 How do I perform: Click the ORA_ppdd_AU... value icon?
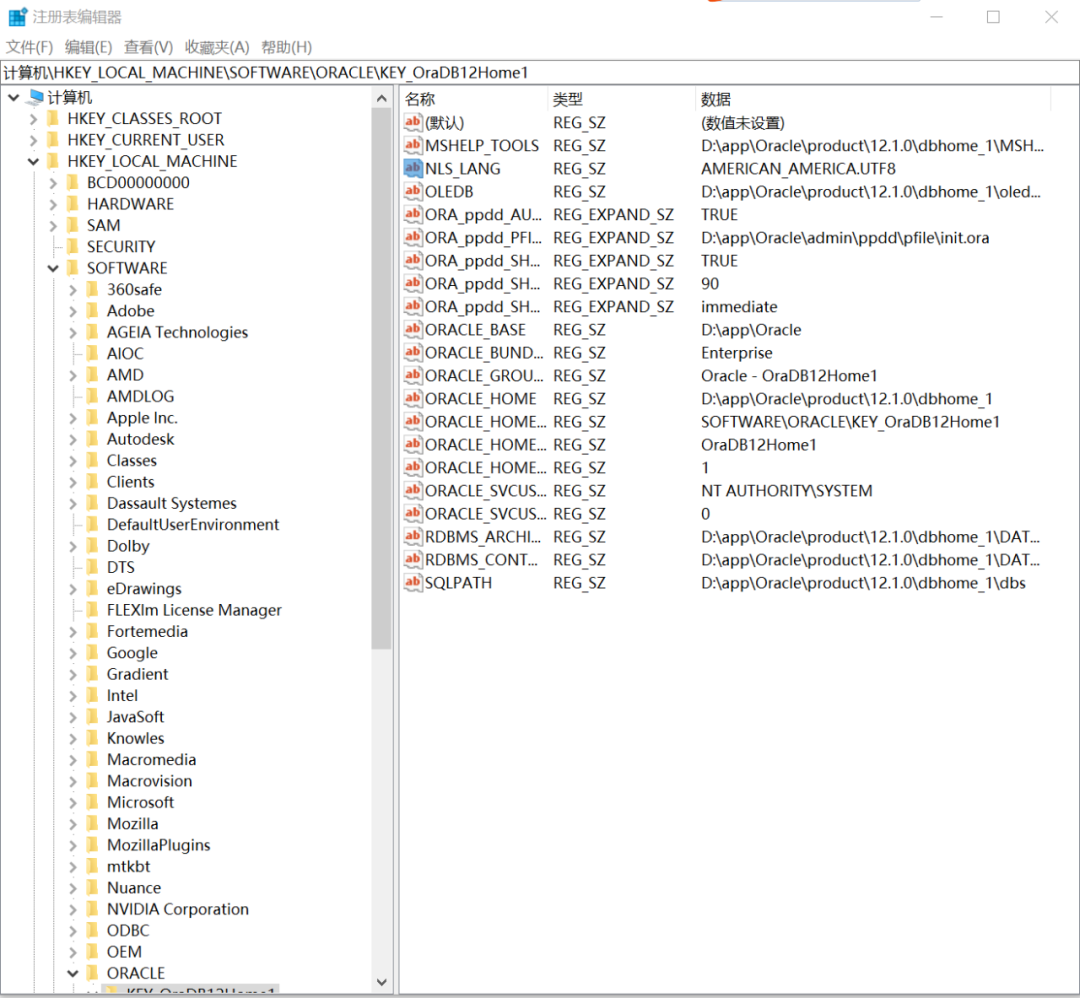click(x=413, y=214)
